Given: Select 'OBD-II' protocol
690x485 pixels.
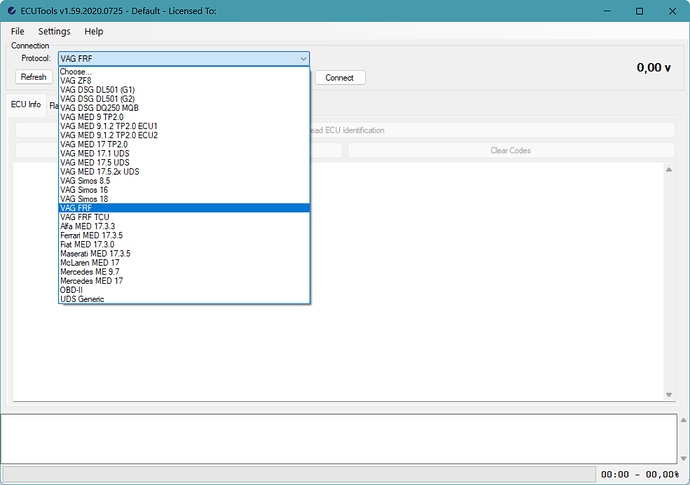Looking at the screenshot, I should [184, 290].
